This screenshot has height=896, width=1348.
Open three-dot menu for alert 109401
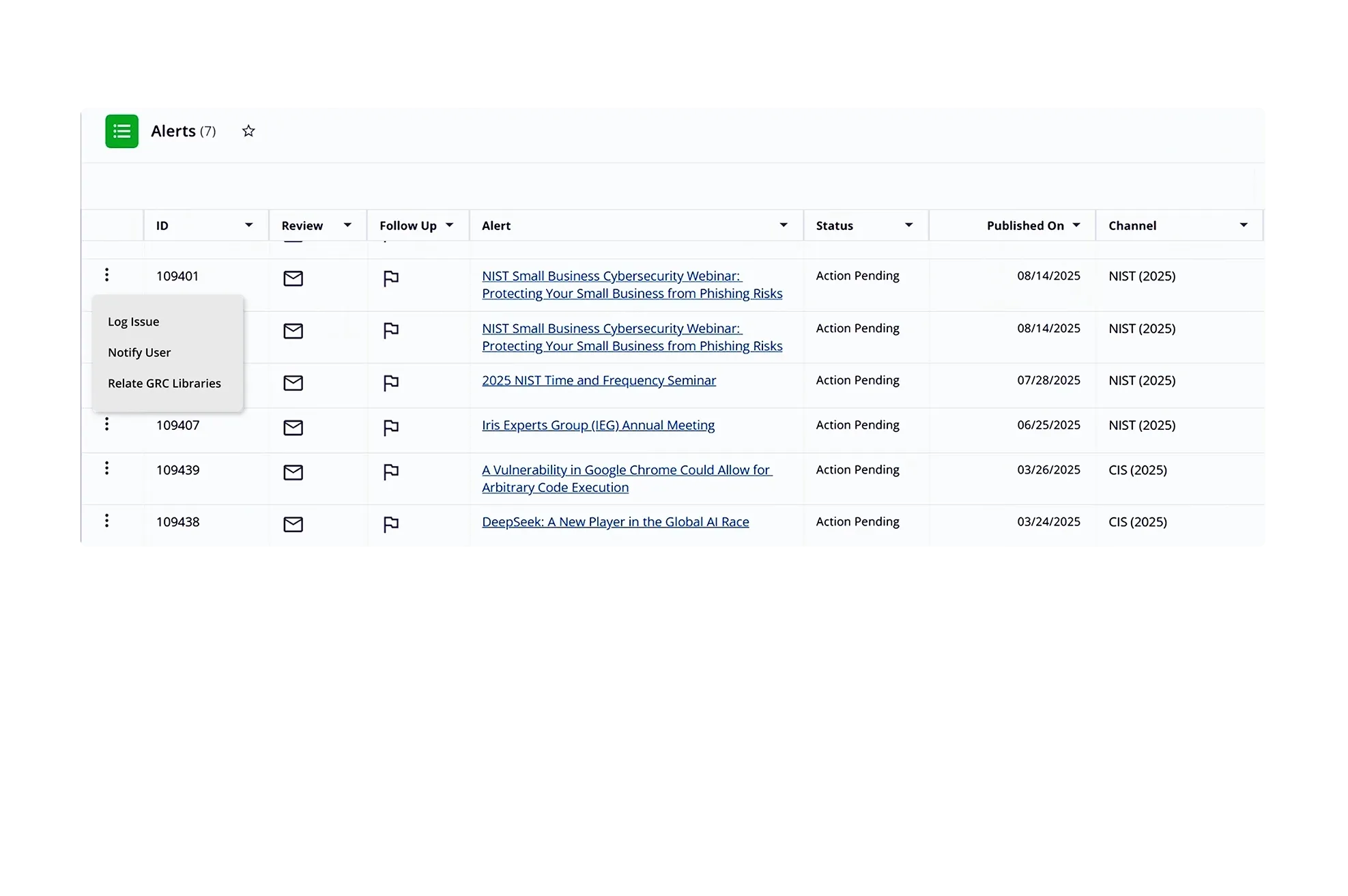pos(106,275)
